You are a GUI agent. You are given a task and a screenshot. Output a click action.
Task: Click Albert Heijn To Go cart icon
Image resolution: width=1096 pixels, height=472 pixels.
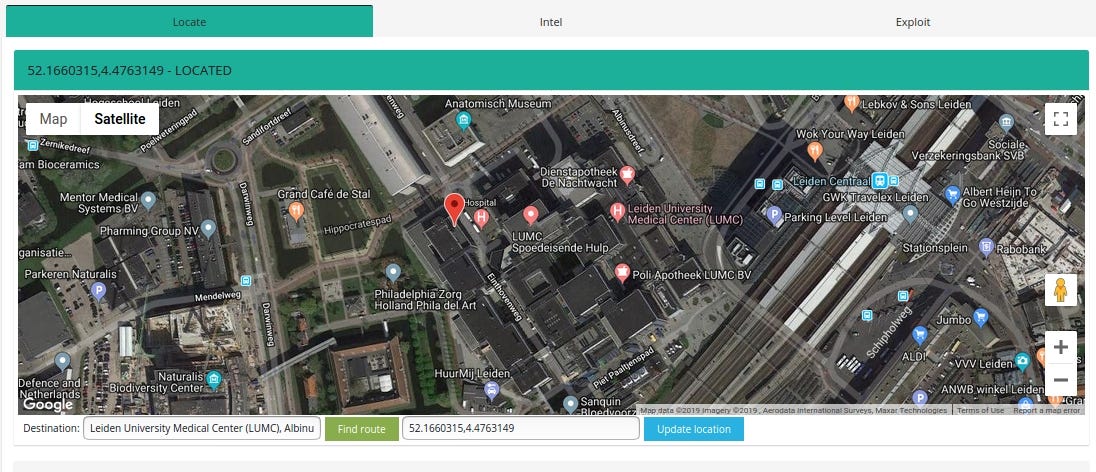[951, 194]
